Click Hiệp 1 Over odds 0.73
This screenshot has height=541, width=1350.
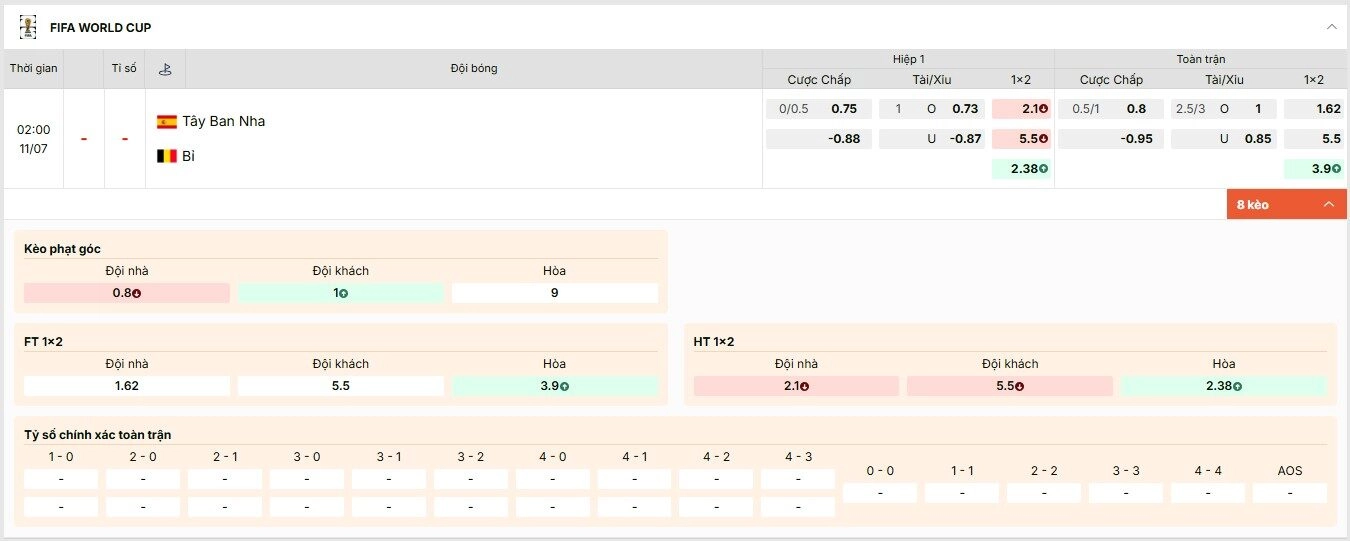pos(932,109)
